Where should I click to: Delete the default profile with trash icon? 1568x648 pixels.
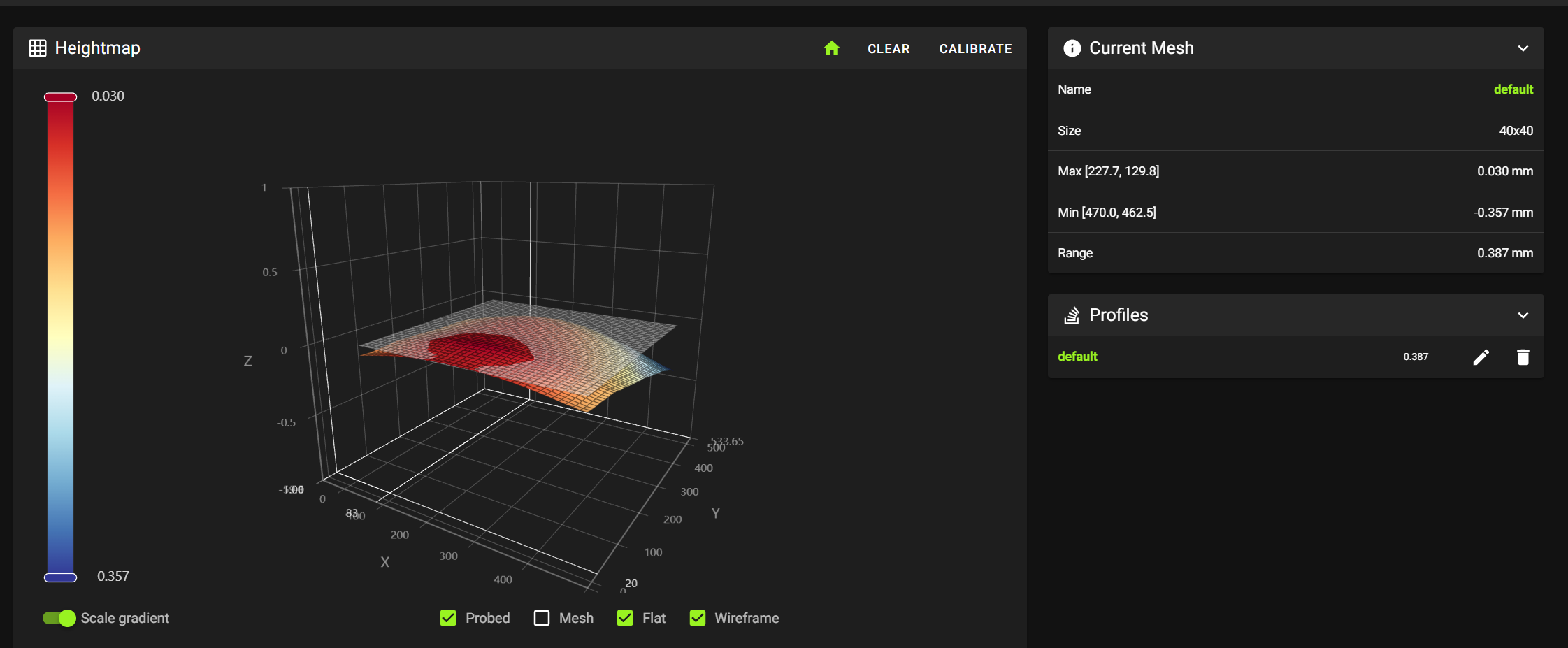coord(1523,357)
